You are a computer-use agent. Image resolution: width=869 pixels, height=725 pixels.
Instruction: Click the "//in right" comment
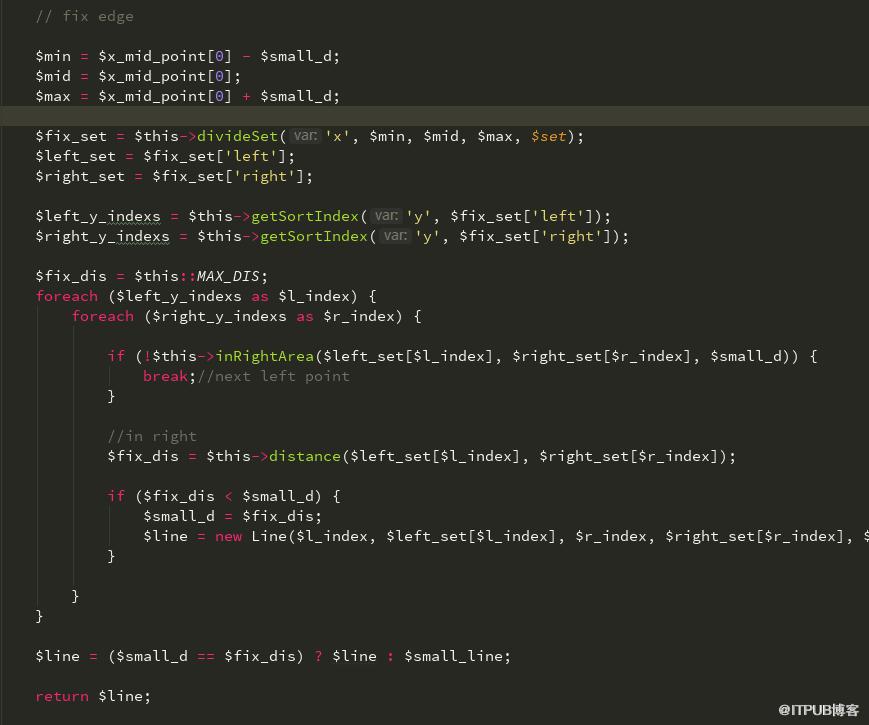coord(152,436)
